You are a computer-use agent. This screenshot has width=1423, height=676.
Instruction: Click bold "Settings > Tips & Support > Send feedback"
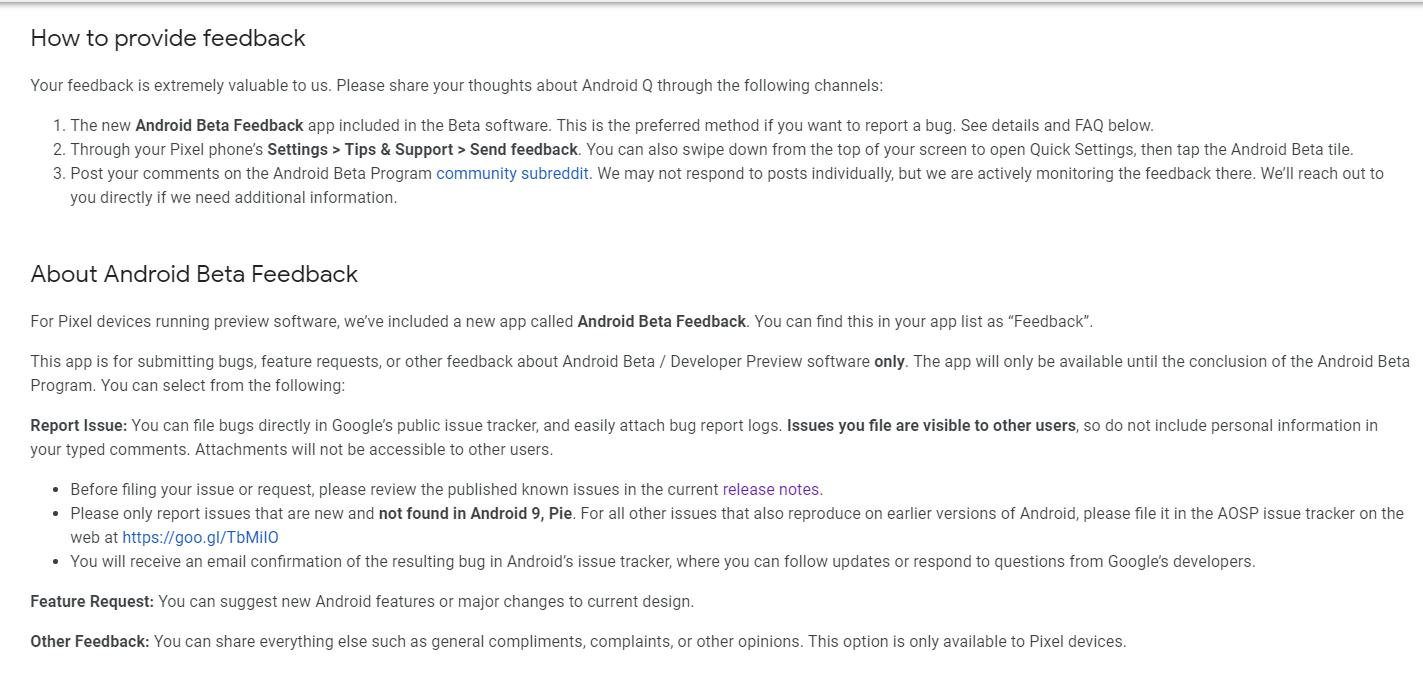point(422,149)
